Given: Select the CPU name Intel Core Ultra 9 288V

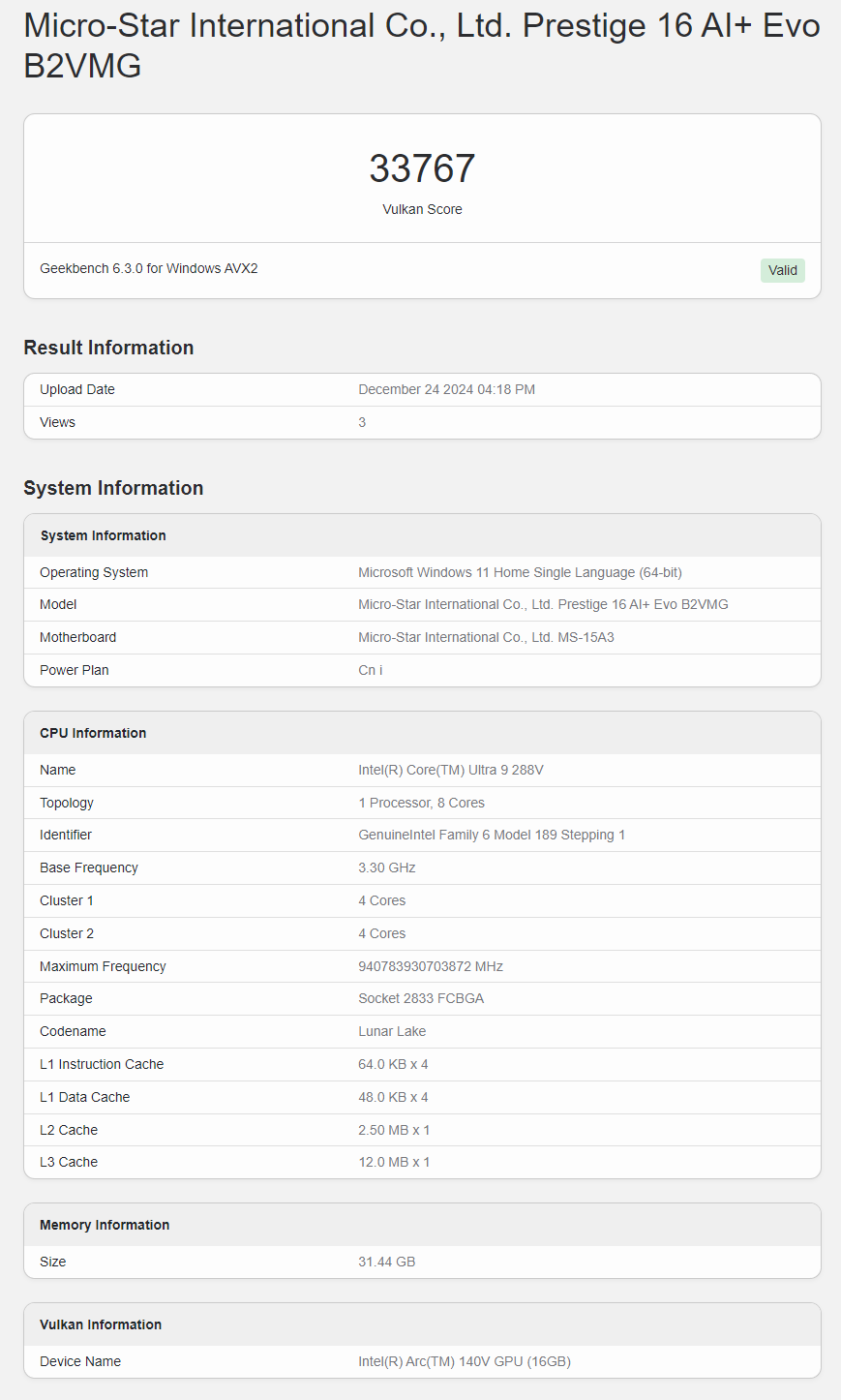Looking at the screenshot, I should tap(451, 770).
